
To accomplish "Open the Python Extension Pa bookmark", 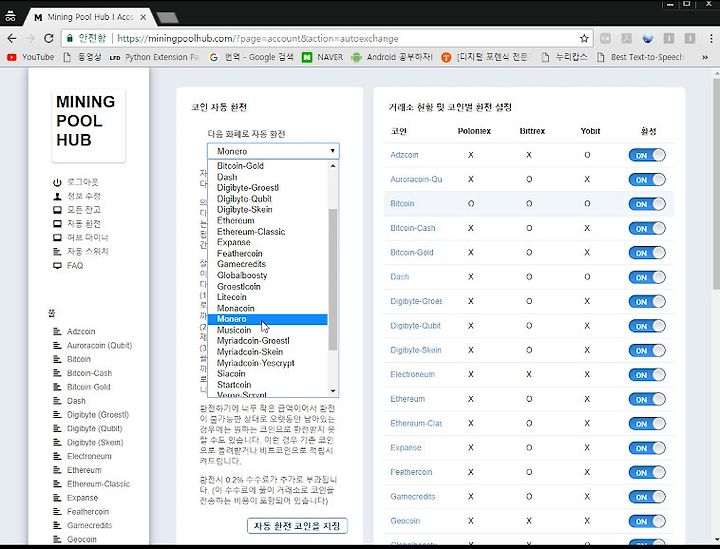I will (x=154, y=57).
